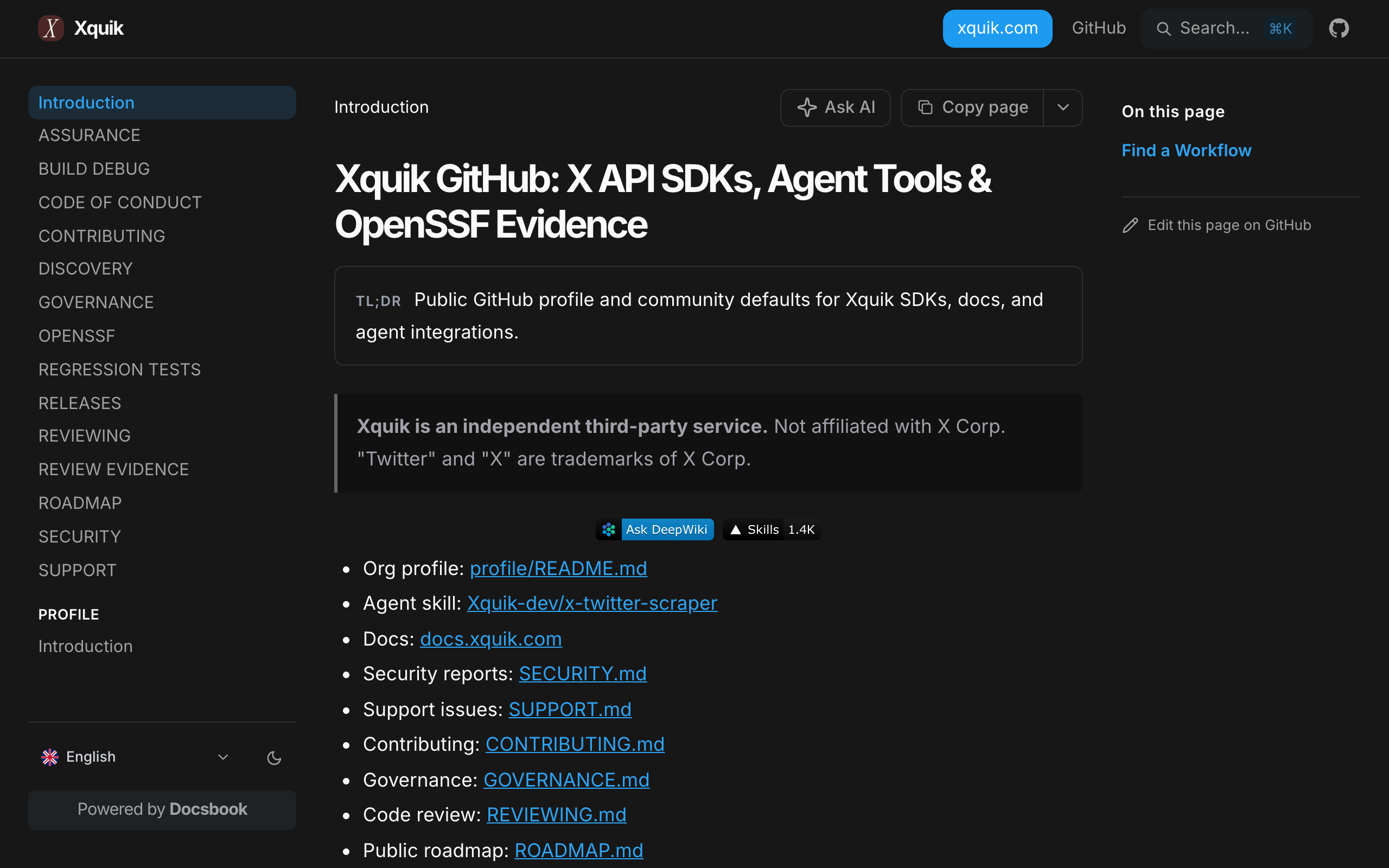
Task: Jump to Find a Workflow section
Action: [1187, 150]
